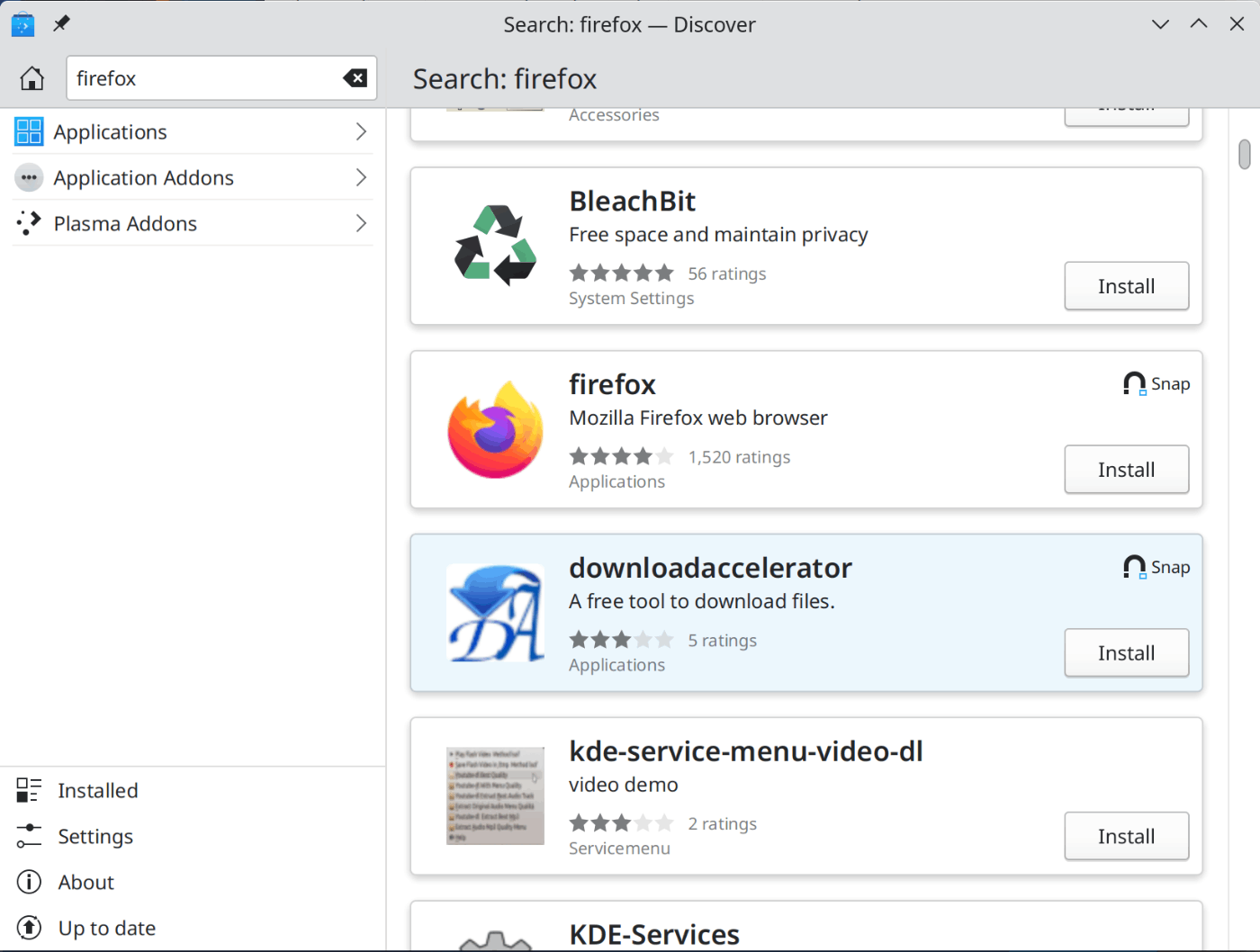Click BleachBit five-star rating
The image size is (1260, 952).
tap(621, 273)
